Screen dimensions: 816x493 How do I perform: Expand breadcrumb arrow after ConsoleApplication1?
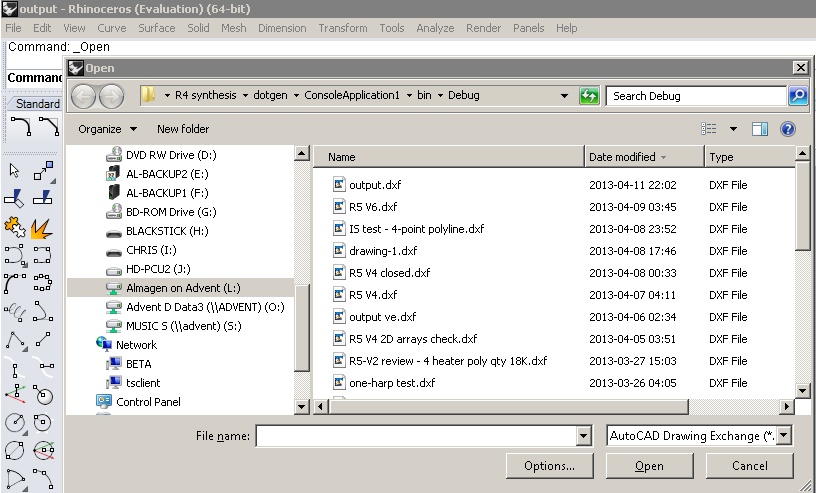[x=409, y=95]
